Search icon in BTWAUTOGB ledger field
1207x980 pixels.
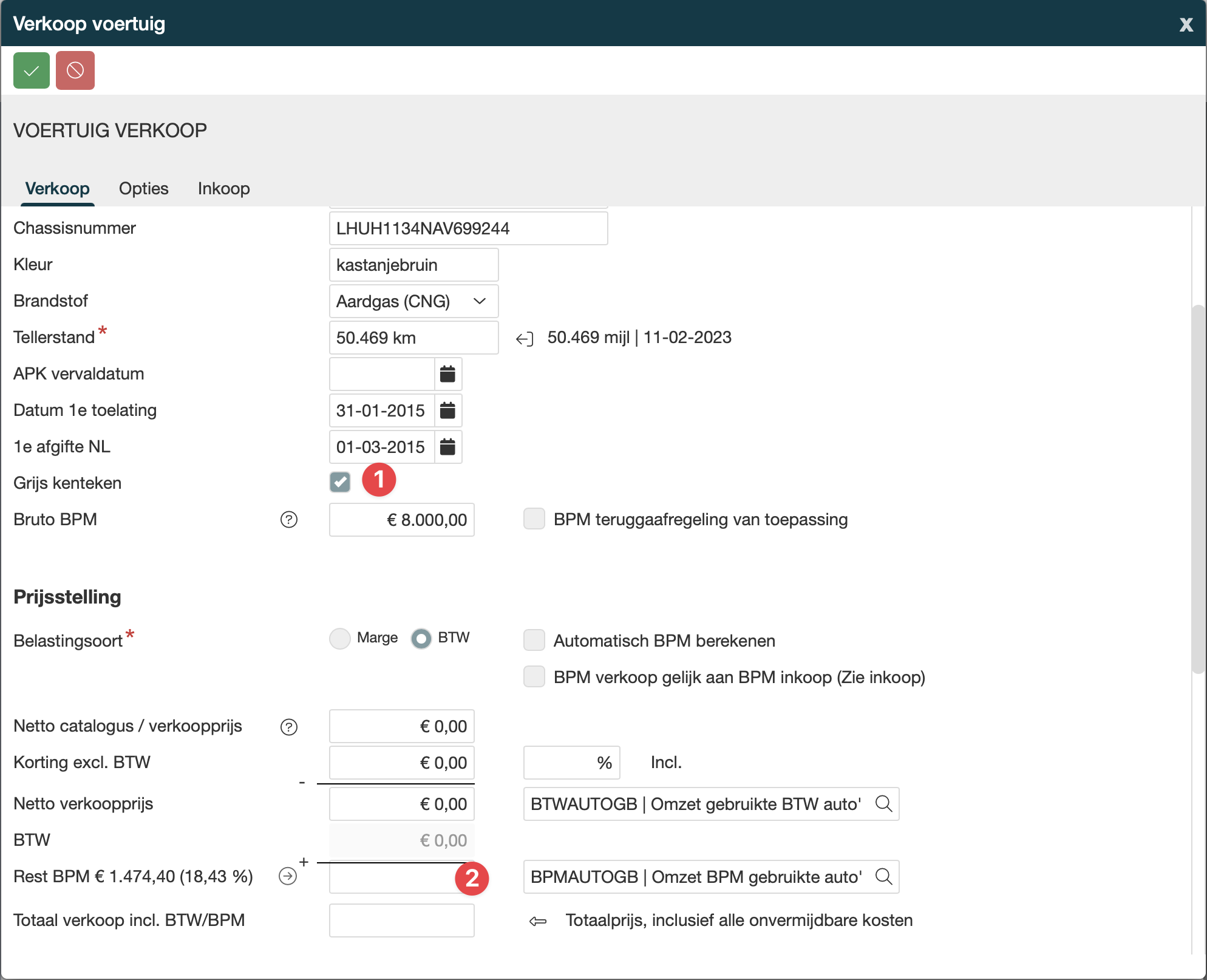coord(883,804)
